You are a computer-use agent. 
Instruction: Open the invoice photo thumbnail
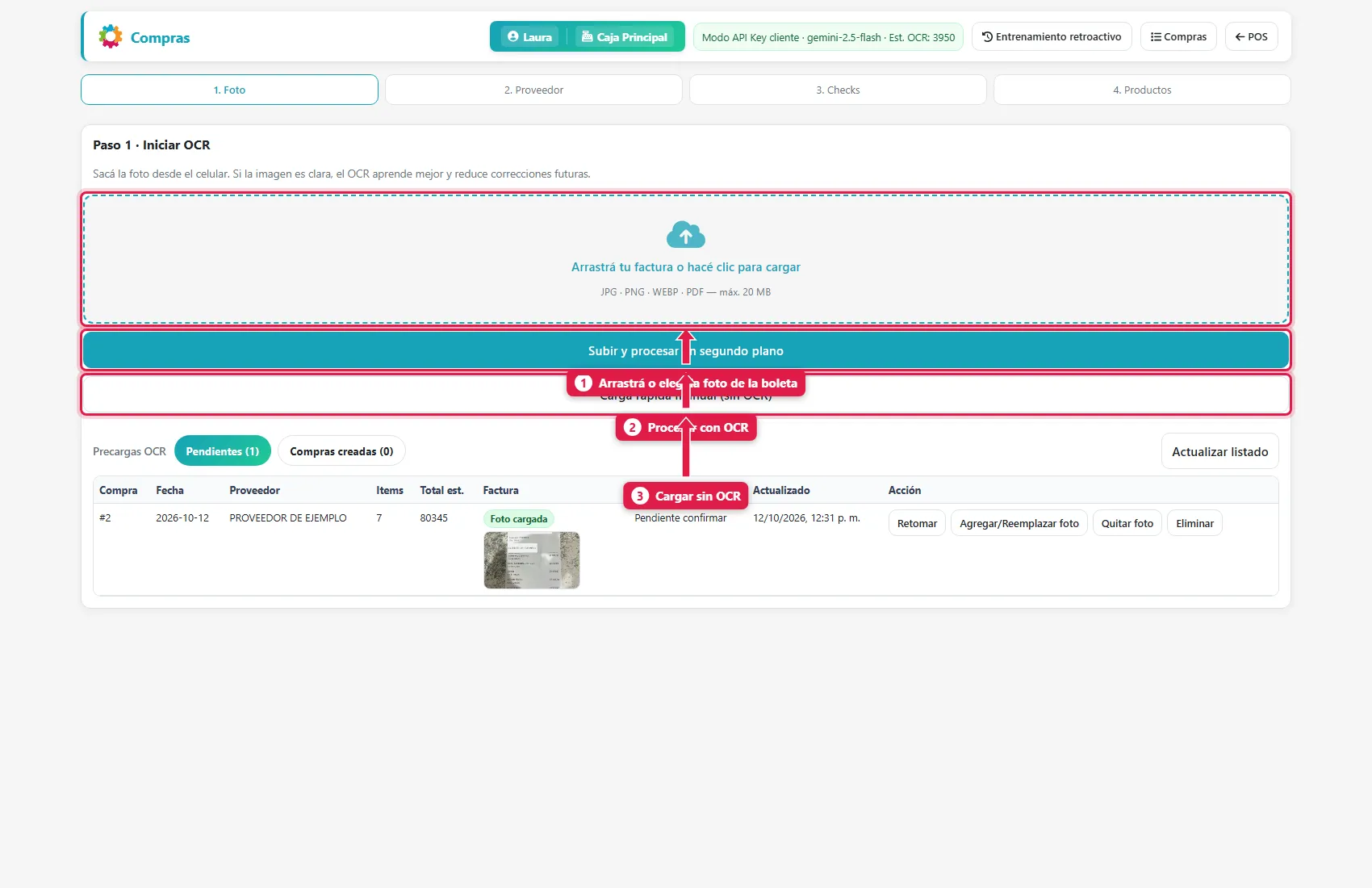[x=532, y=560]
